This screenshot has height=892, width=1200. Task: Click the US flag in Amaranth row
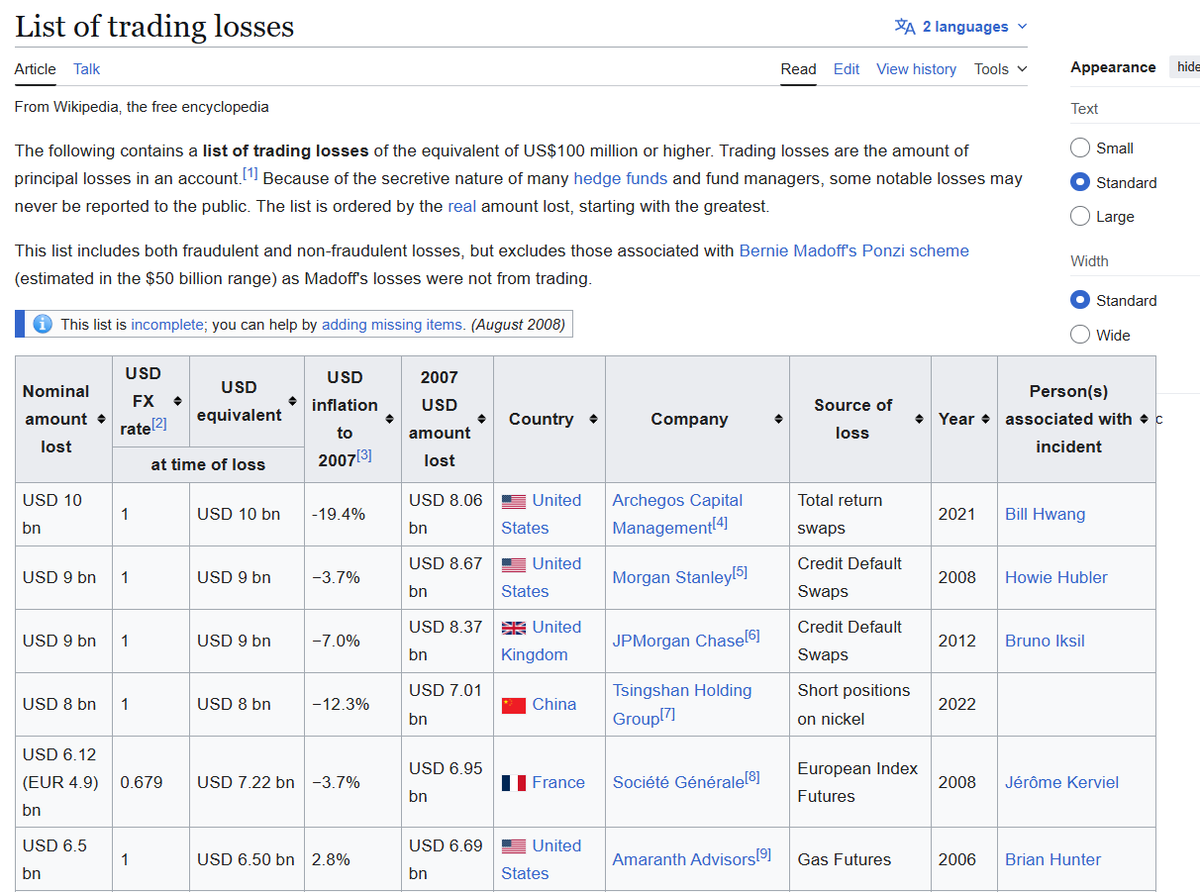514,846
